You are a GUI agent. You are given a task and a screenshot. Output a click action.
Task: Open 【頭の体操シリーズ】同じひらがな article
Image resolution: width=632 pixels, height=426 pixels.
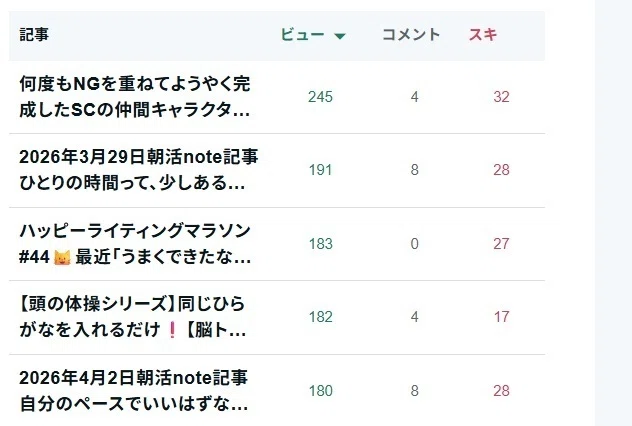(133, 317)
